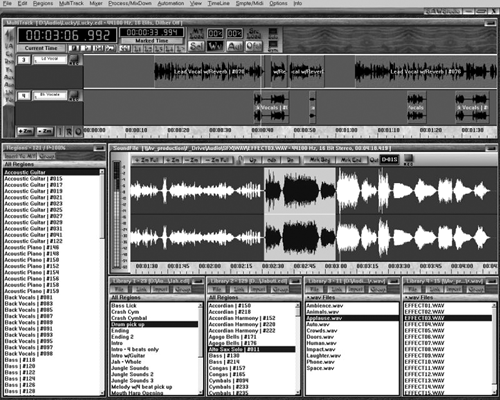Click the Src Load indicator

[254, 33]
